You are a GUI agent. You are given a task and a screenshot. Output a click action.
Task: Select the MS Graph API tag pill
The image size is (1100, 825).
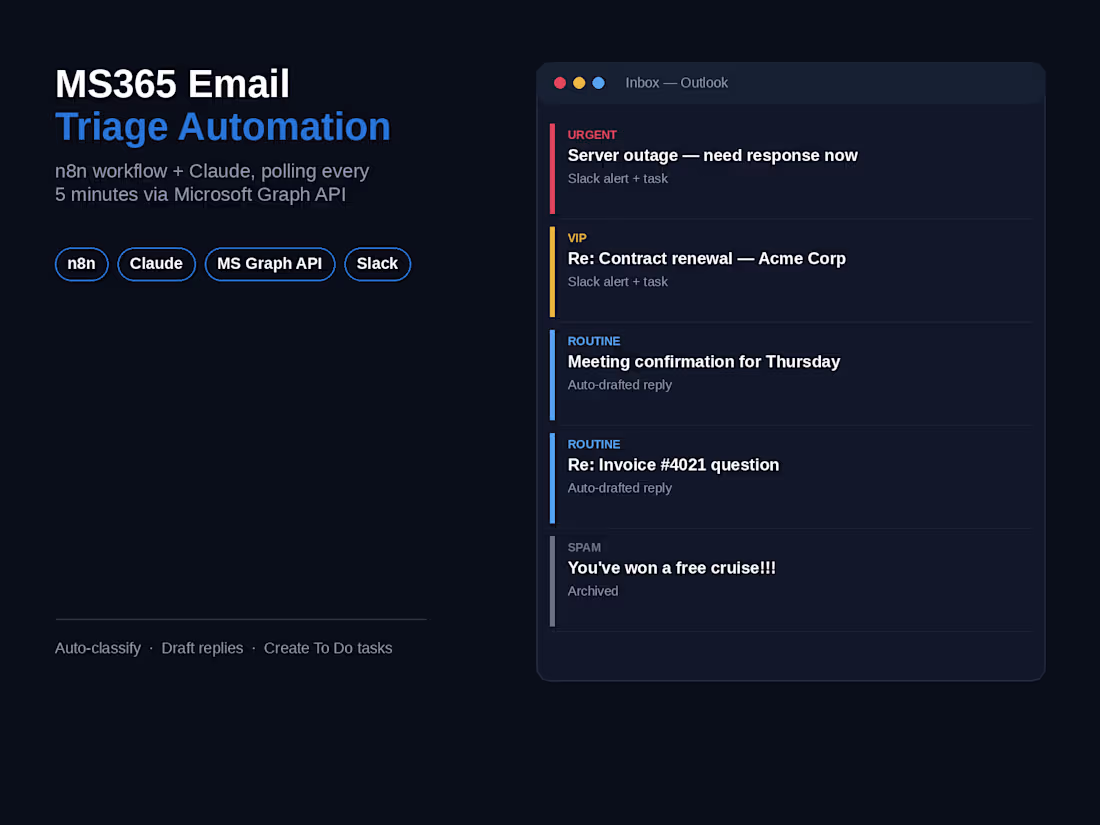tap(269, 264)
